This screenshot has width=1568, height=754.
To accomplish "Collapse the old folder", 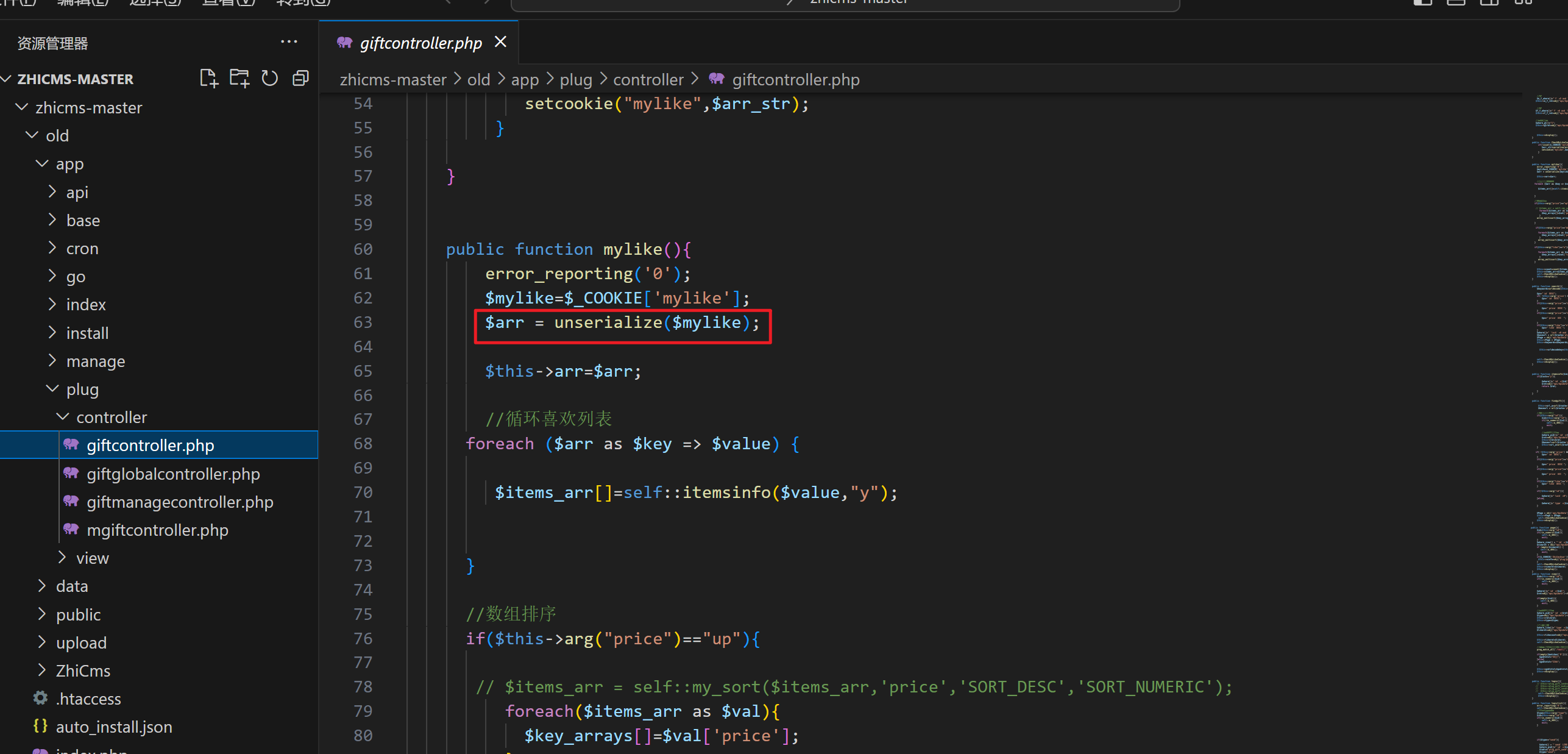I will tap(32, 135).
